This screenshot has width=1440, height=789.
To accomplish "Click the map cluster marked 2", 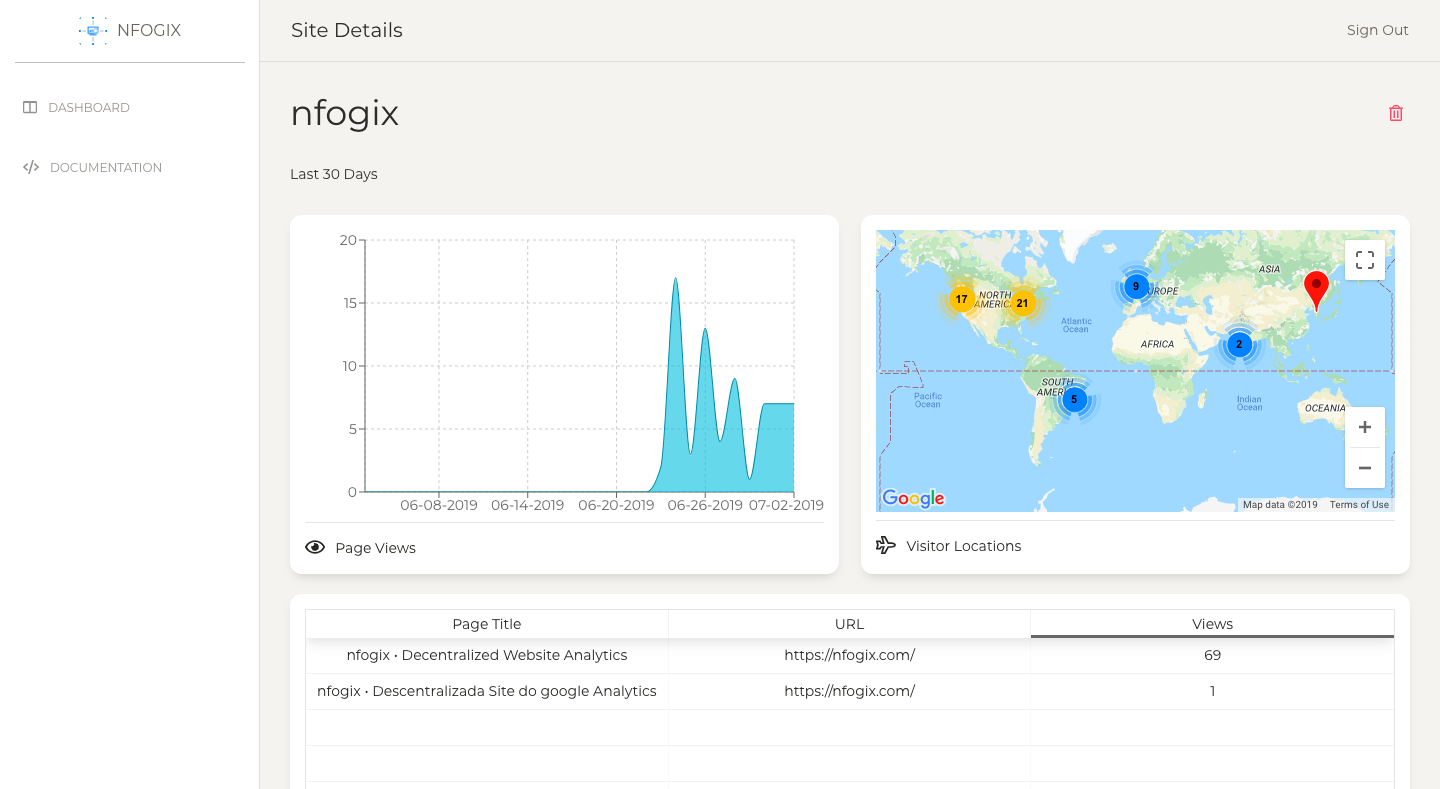I will tap(1239, 345).
